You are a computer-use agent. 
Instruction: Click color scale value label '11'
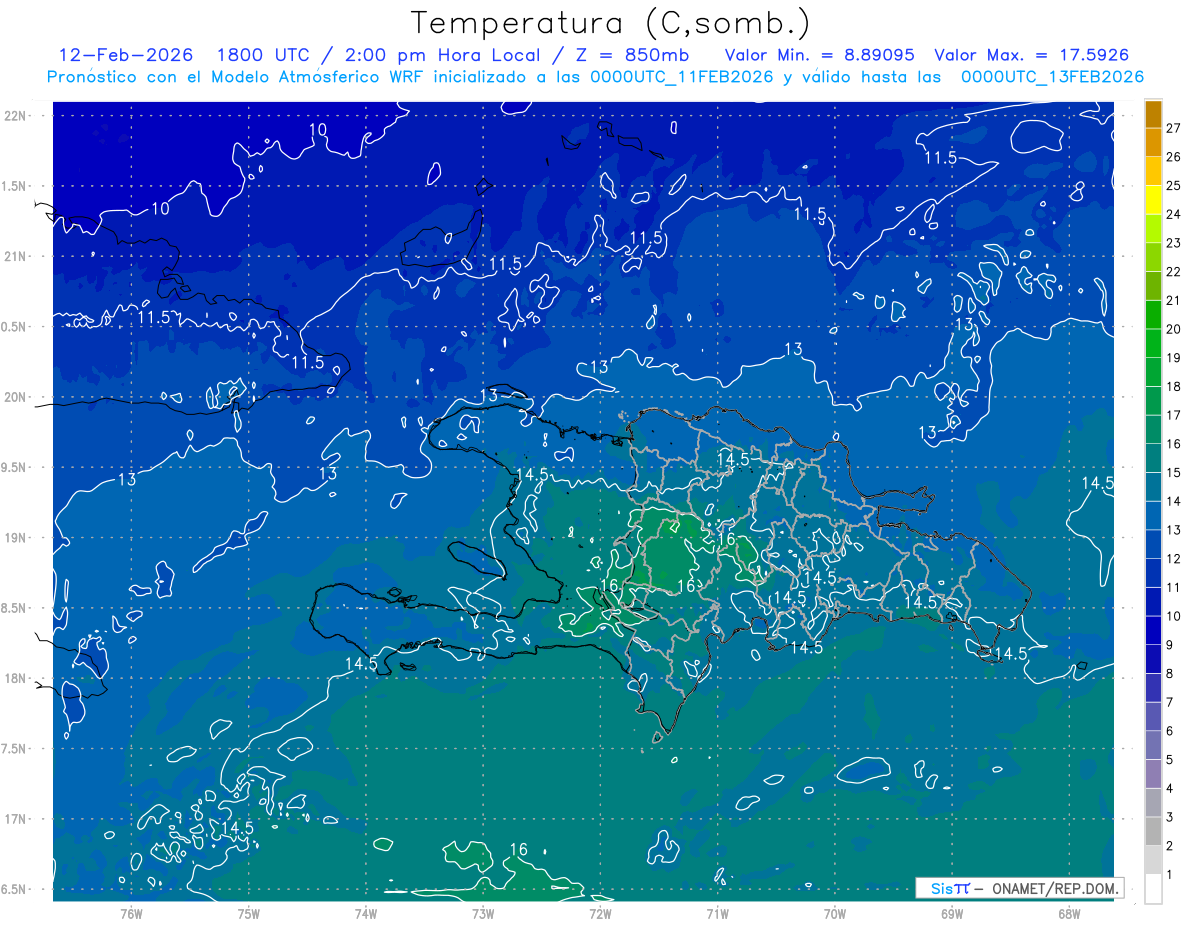1174,588
